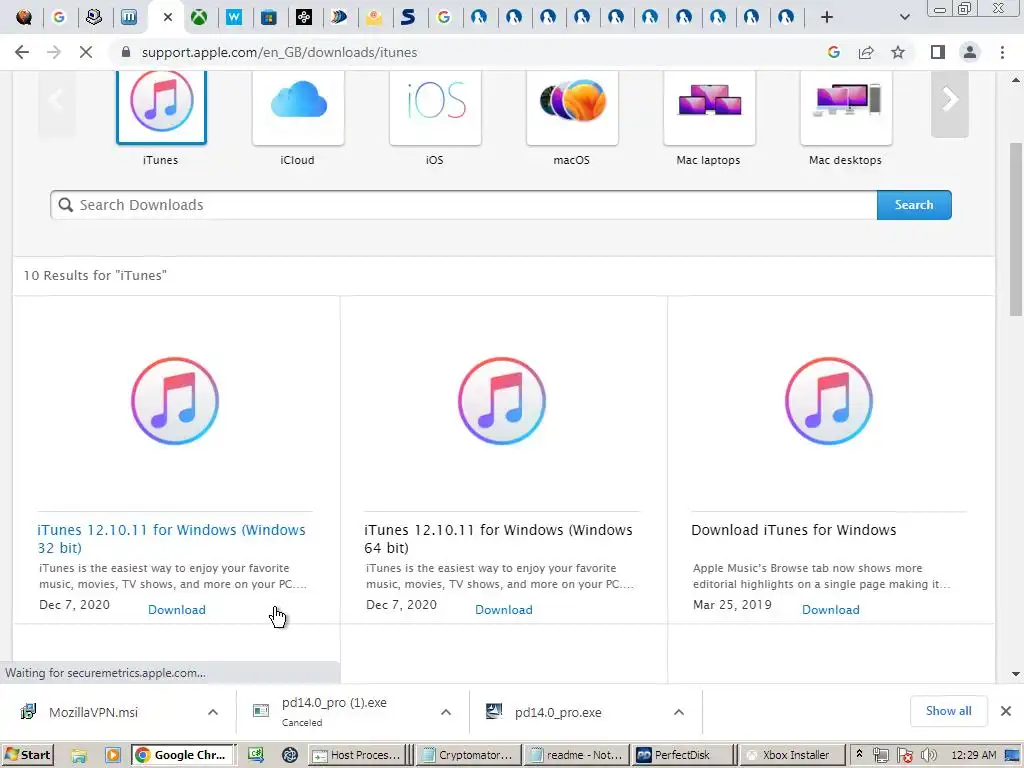Viewport: 1024px width, 768px height.
Task: Switch to the Xbox tab
Action: (199, 17)
